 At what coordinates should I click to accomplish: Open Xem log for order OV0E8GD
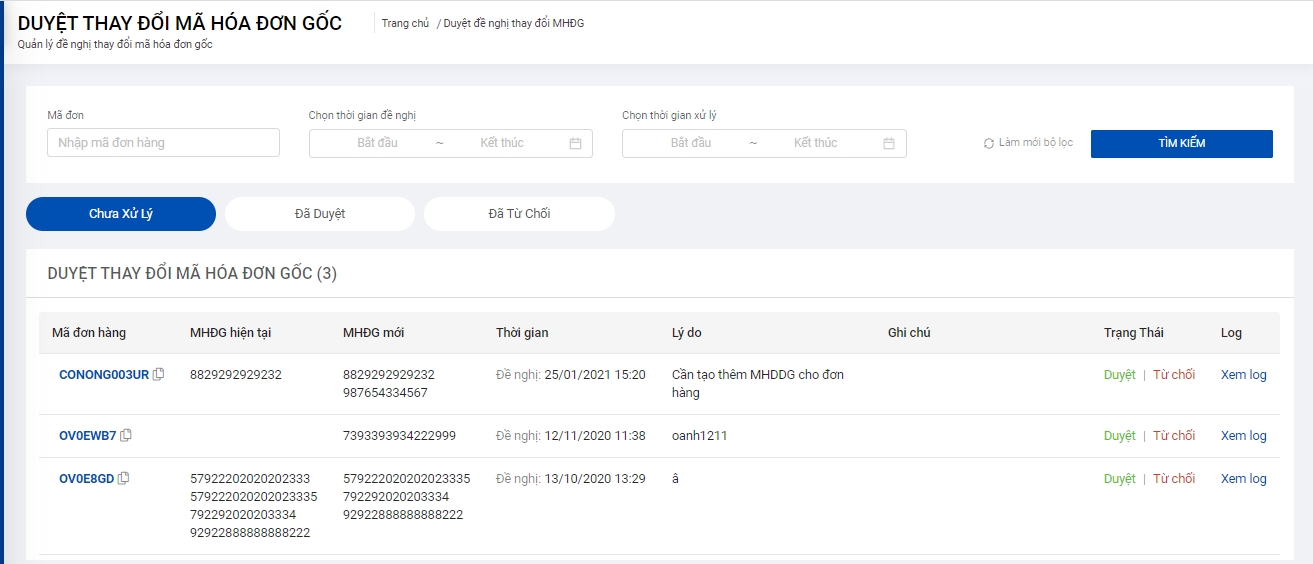pyautogui.click(x=1243, y=479)
